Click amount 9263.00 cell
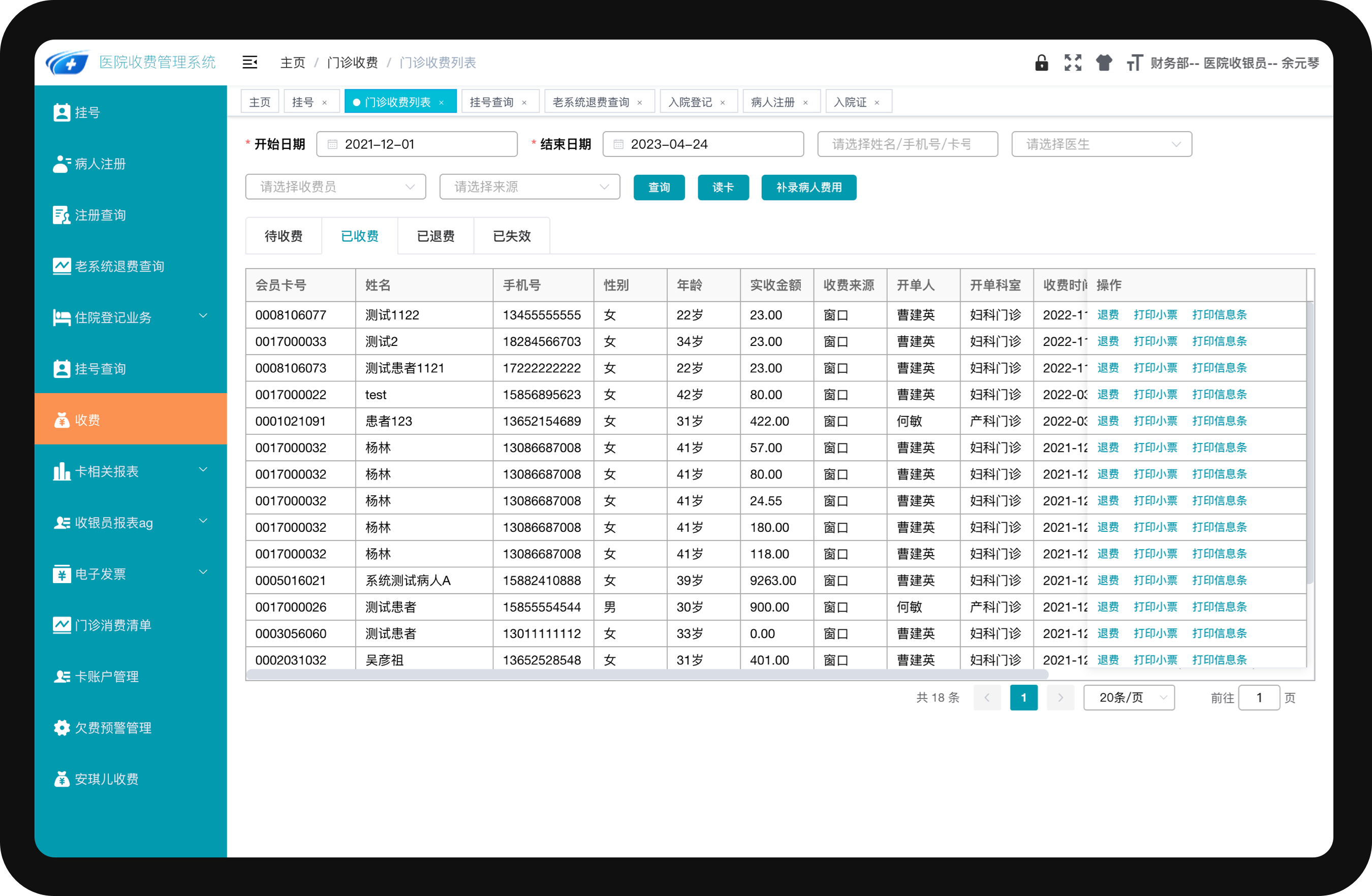 pos(776,580)
